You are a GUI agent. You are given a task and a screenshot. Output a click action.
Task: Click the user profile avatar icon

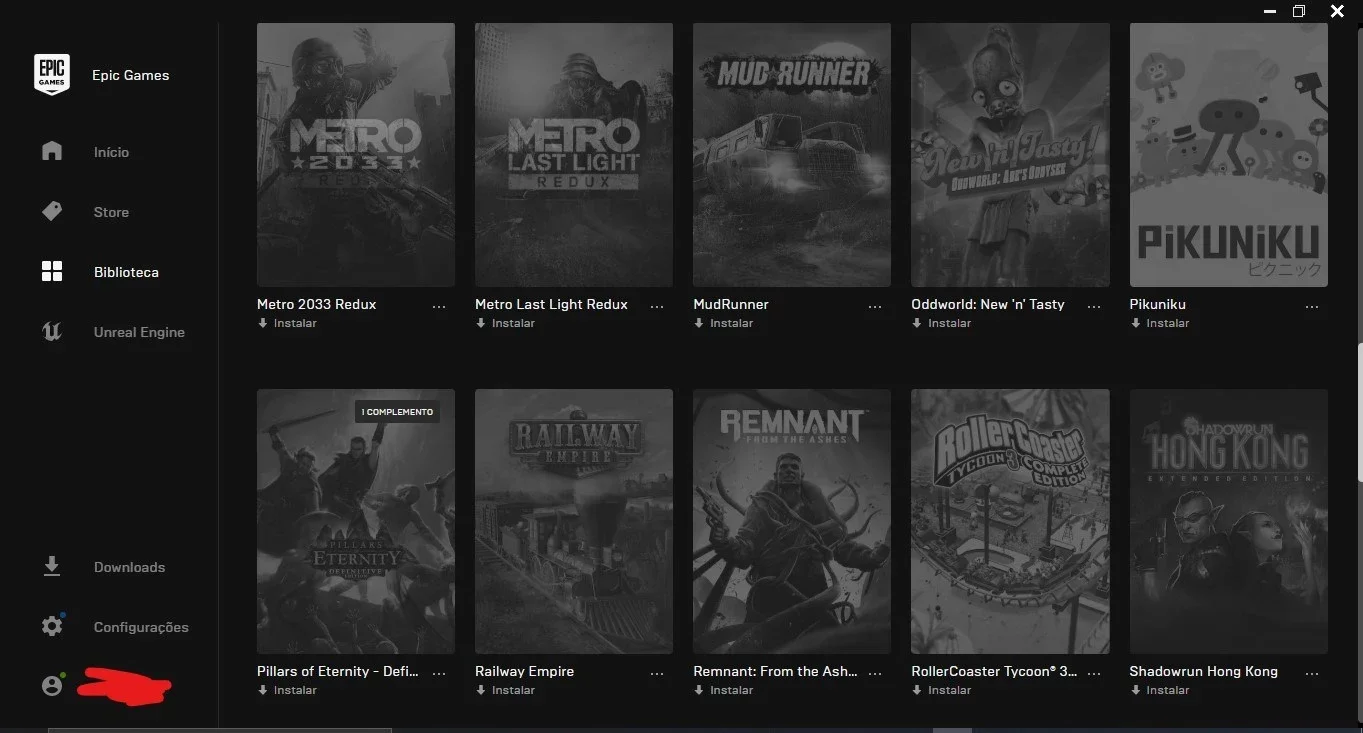point(52,686)
